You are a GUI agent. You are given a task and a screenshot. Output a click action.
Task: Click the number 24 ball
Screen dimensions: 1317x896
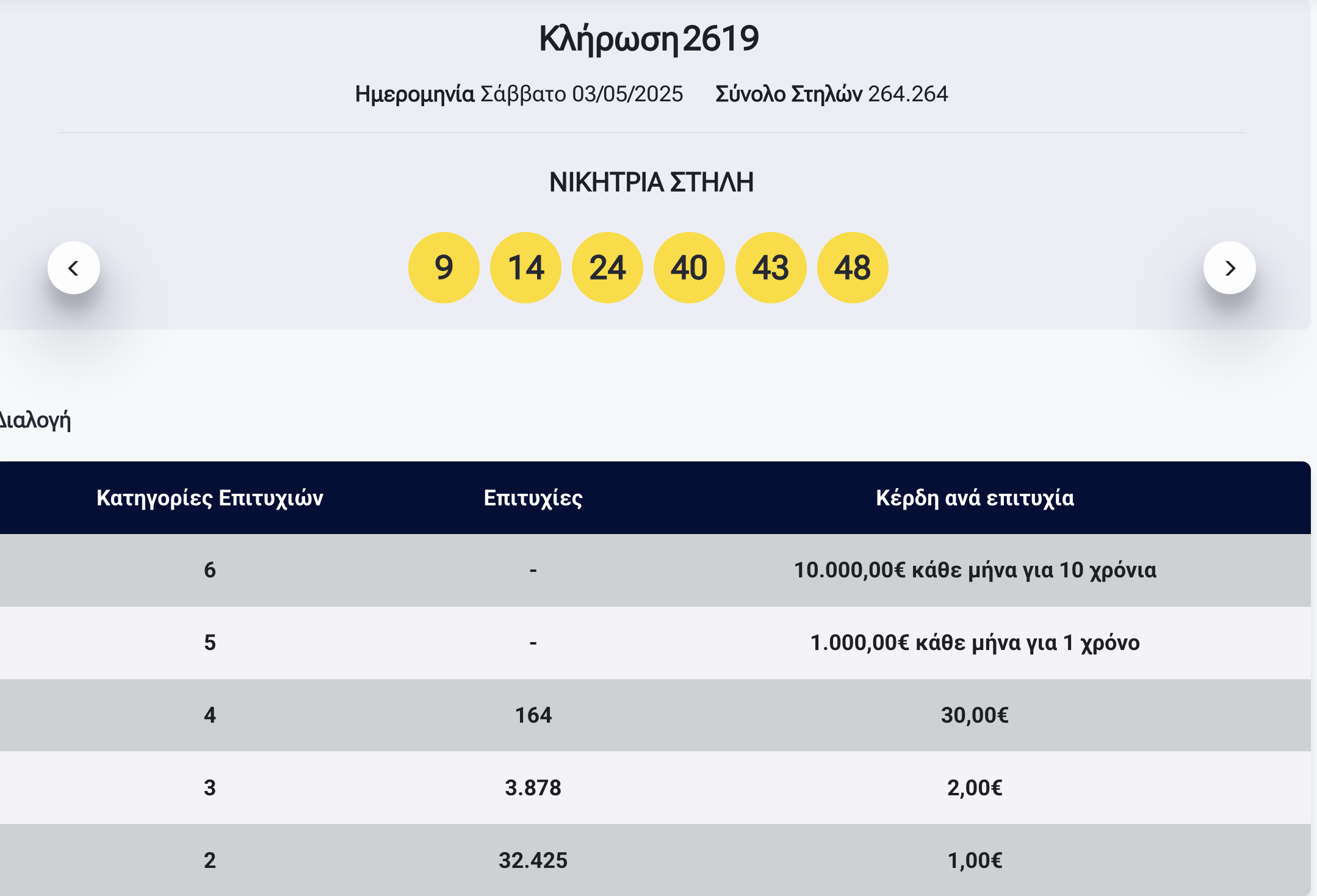click(608, 267)
